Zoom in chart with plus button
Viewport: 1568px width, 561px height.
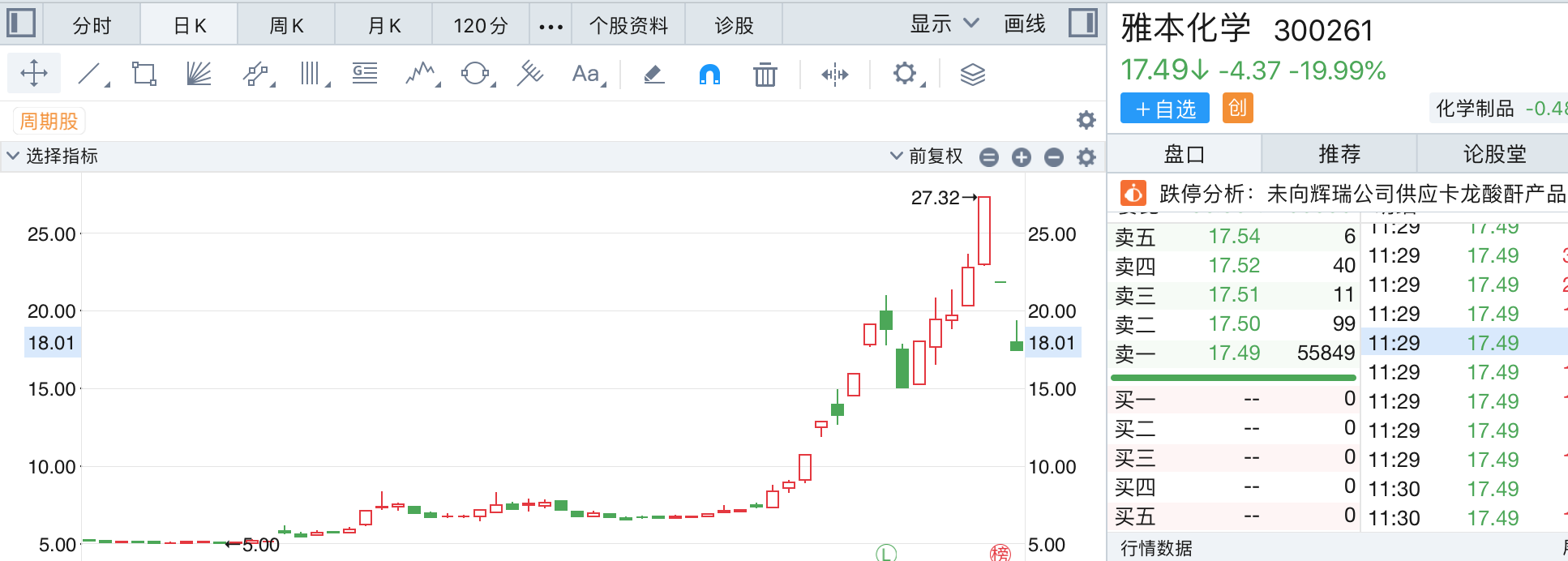(x=1022, y=157)
